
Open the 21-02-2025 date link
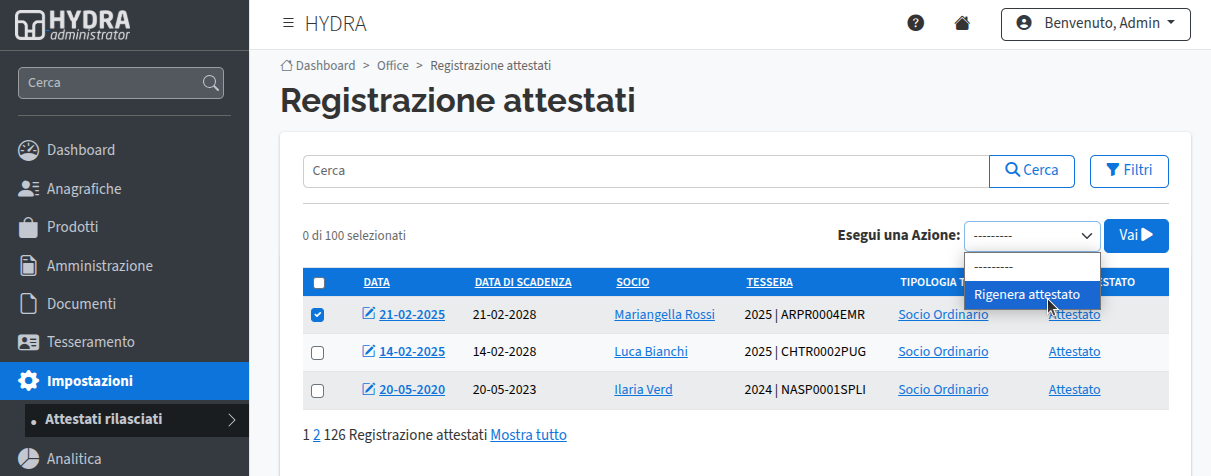point(412,314)
